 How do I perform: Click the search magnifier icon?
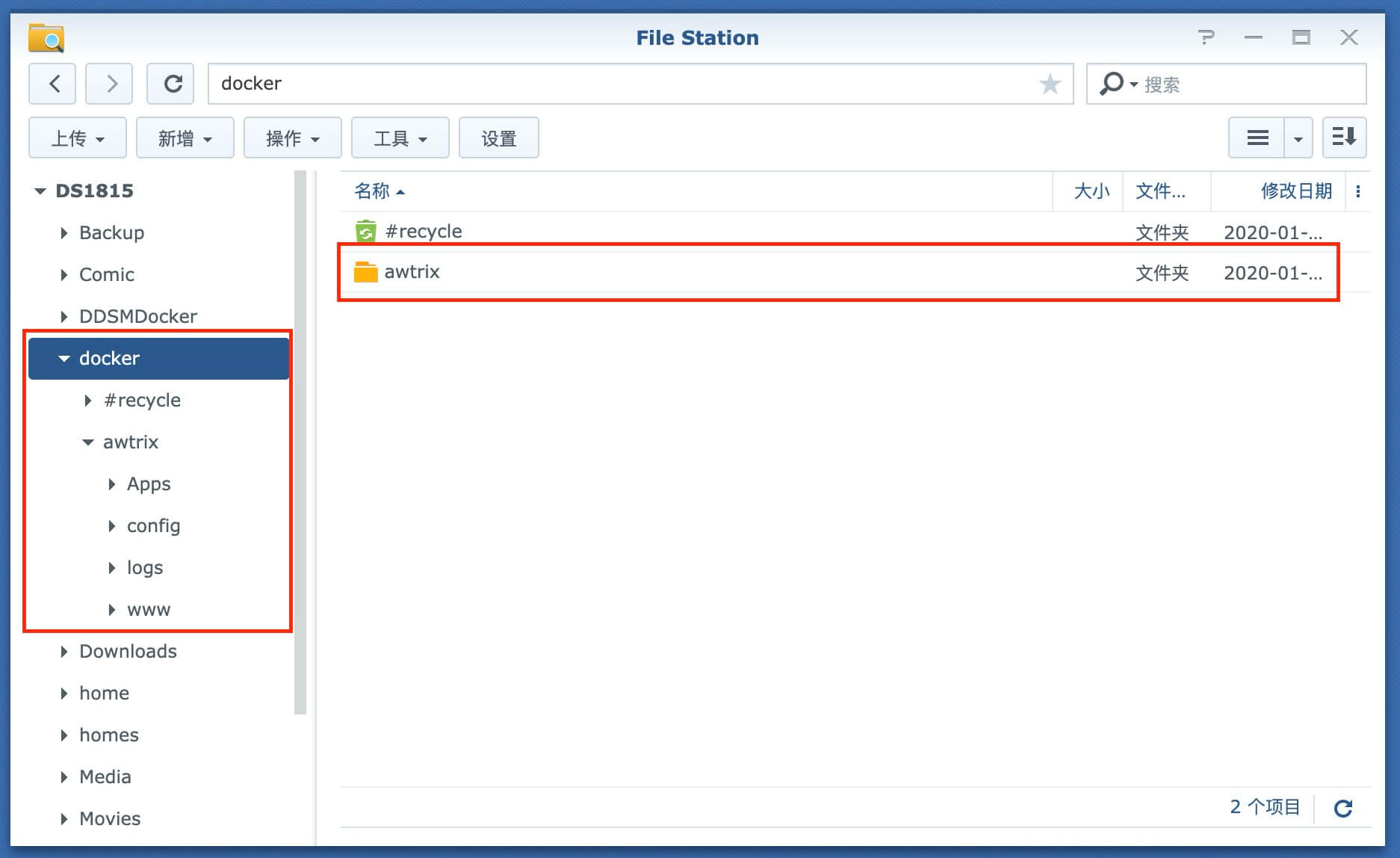click(1111, 84)
